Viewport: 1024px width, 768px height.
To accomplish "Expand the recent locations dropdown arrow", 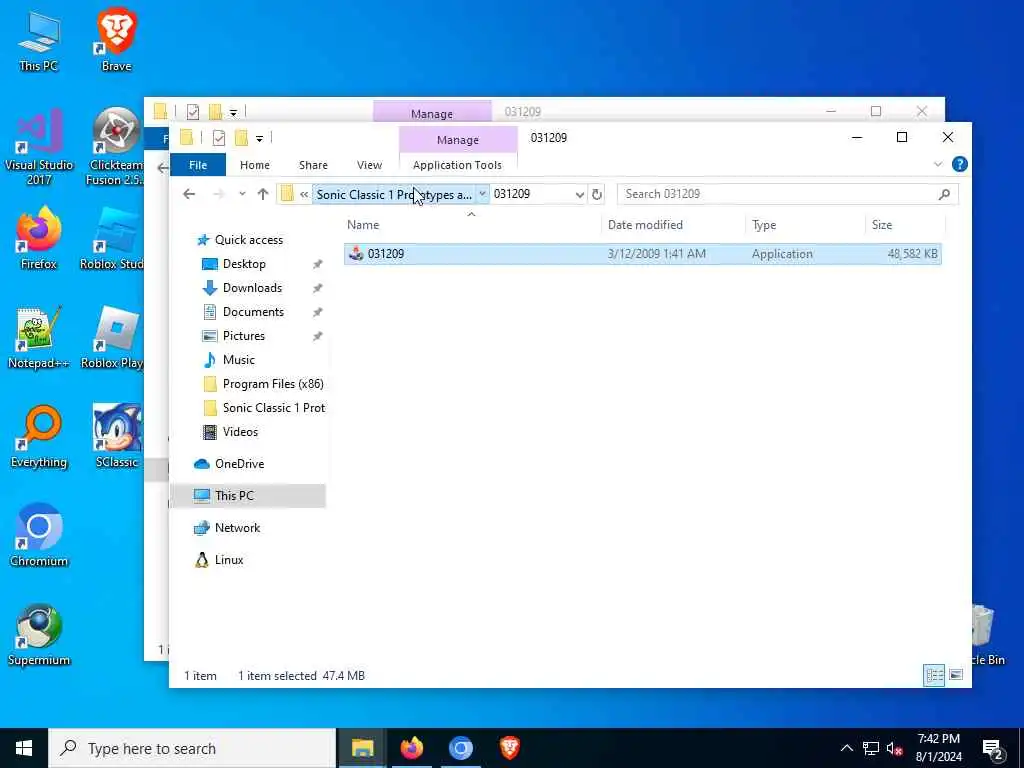I will click(242, 194).
